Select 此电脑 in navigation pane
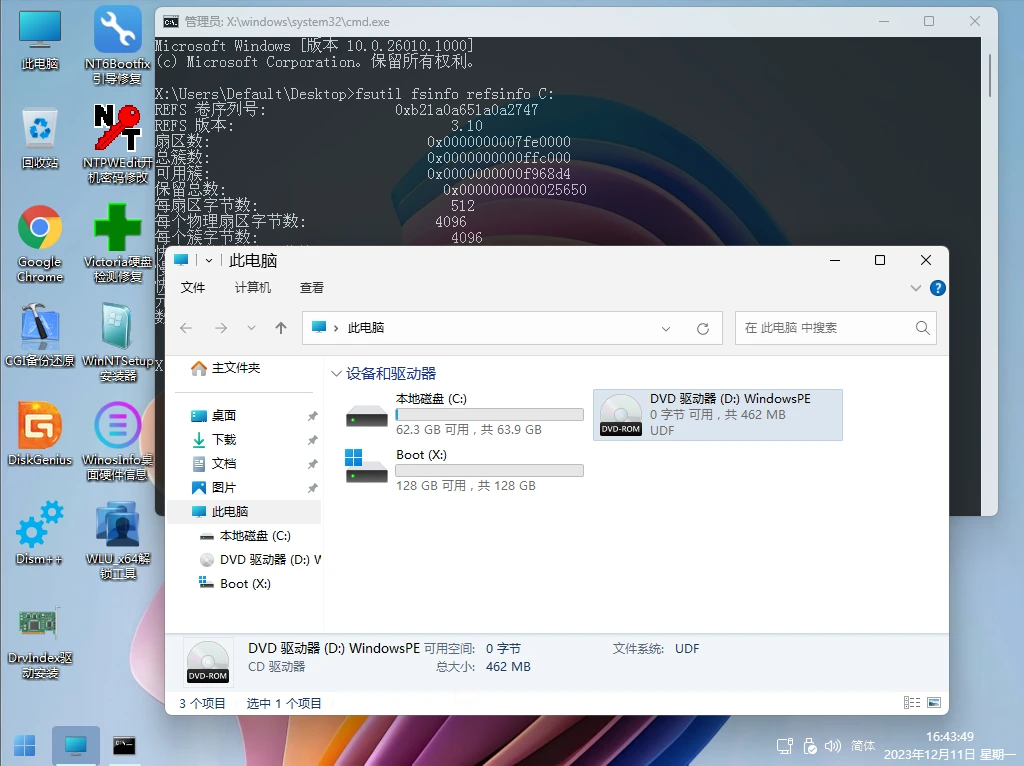Viewport: 1024px width, 766px height. pyautogui.click(x=244, y=511)
